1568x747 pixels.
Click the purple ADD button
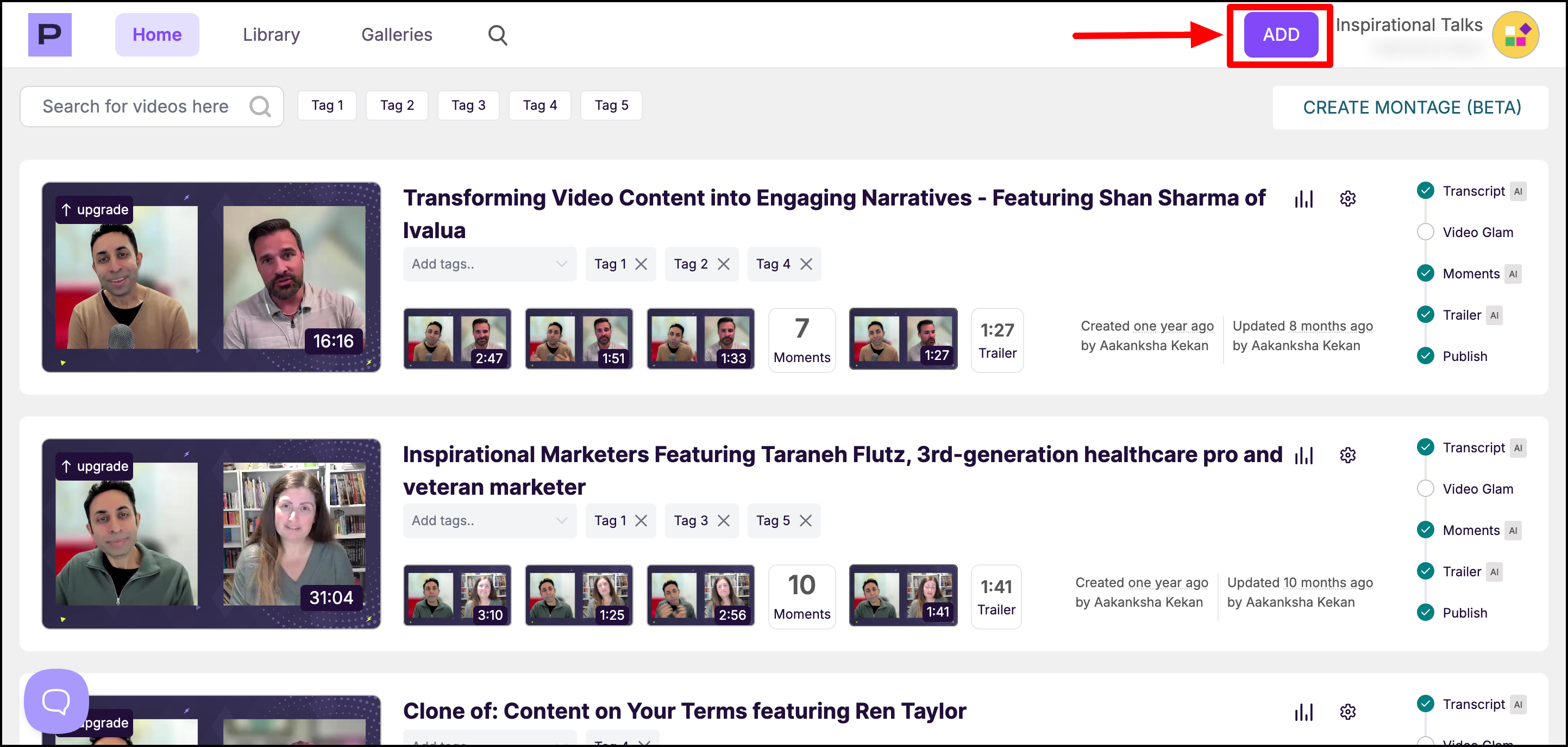(1280, 35)
